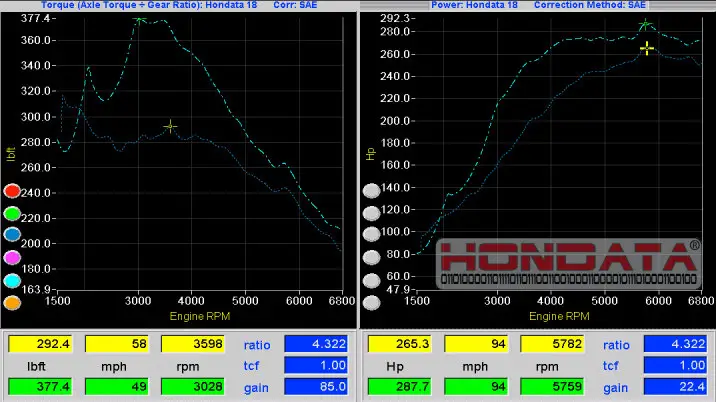Click the green peak marker on torque curve

click(x=140, y=19)
